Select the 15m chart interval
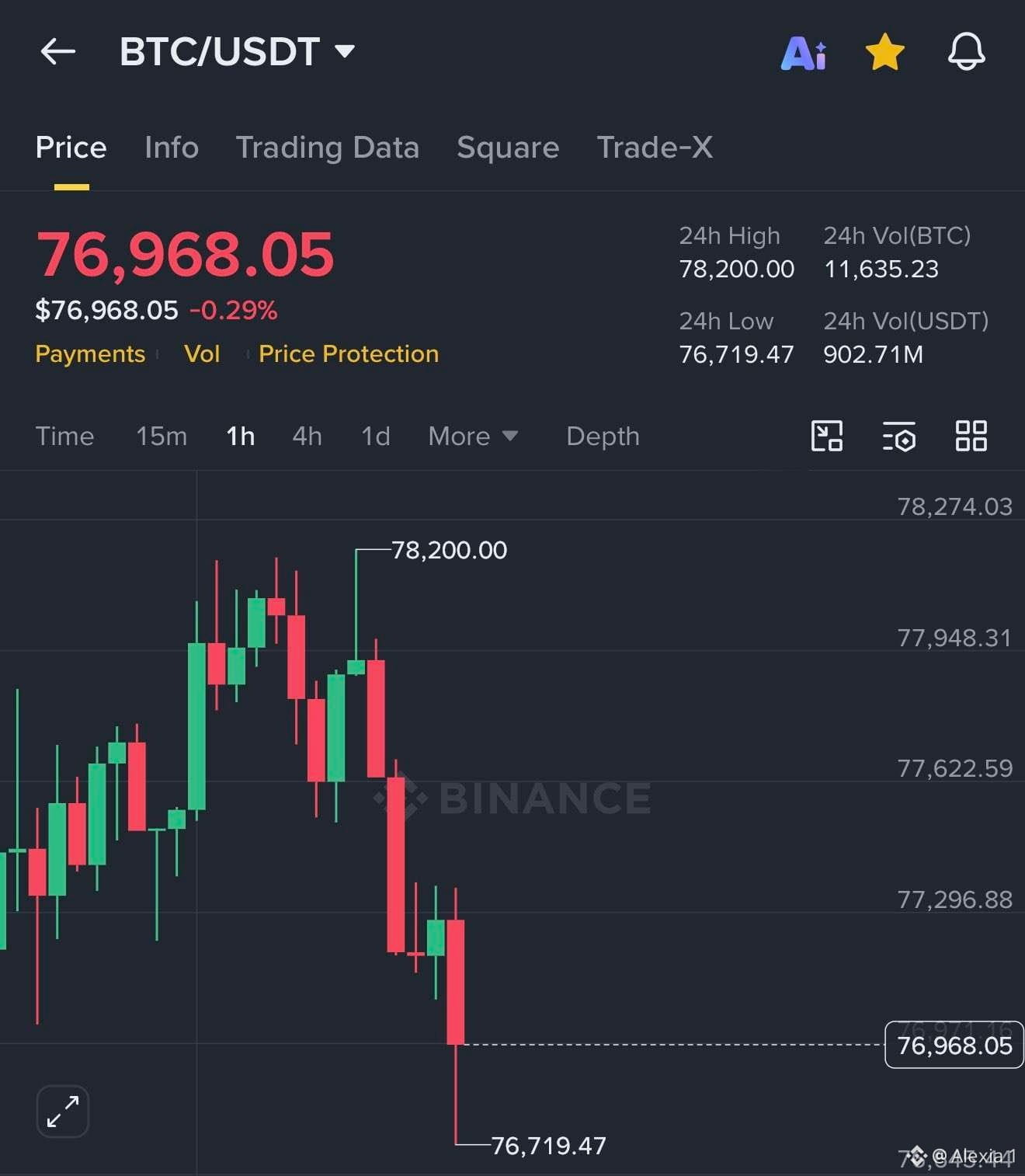The height and width of the screenshot is (1176, 1025). (x=162, y=437)
